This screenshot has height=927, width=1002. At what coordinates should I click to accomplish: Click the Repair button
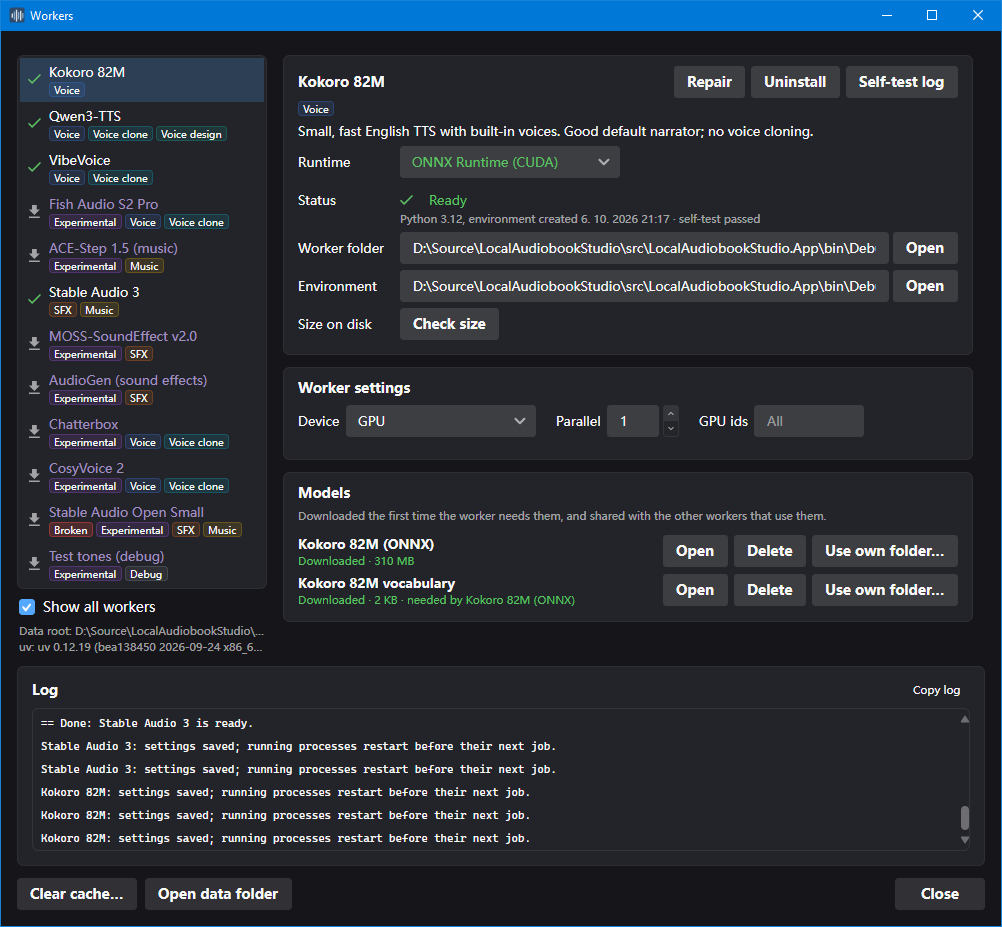pyautogui.click(x=709, y=82)
